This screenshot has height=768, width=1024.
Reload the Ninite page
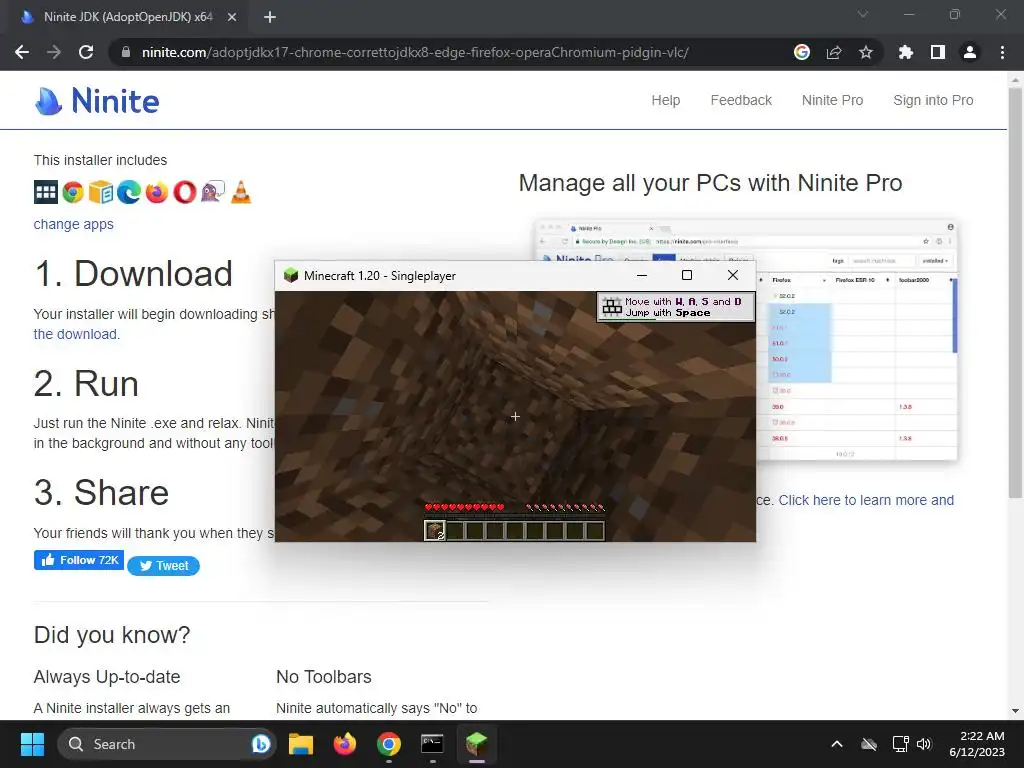click(86, 52)
